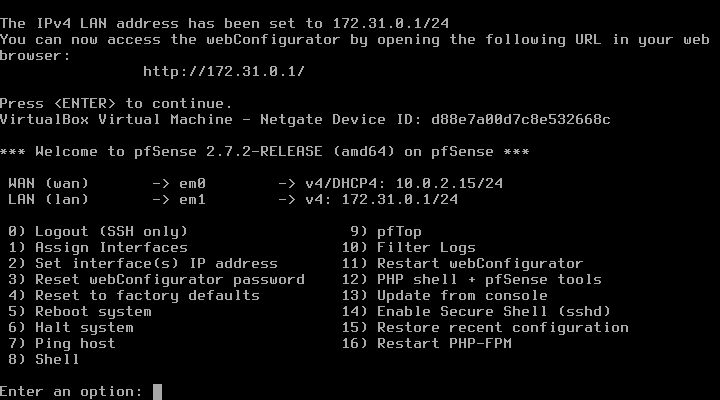Select option 6 Halt system
720x400 pixels.
[71, 328]
